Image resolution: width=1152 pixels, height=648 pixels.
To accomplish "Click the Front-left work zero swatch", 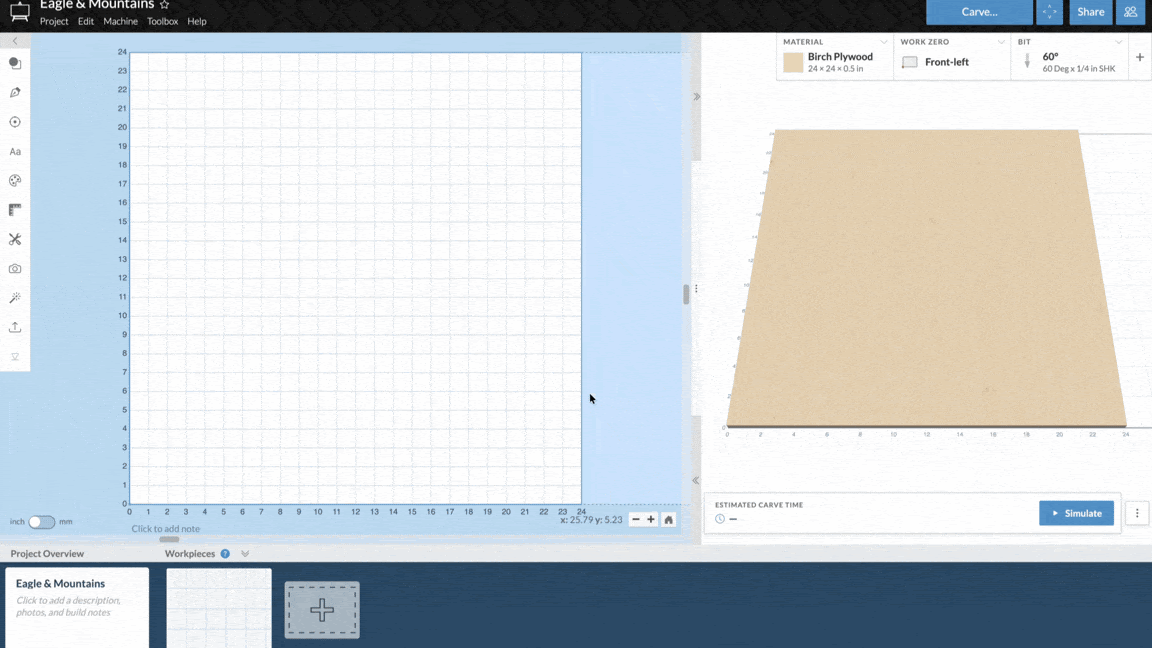I will [x=910, y=62].
